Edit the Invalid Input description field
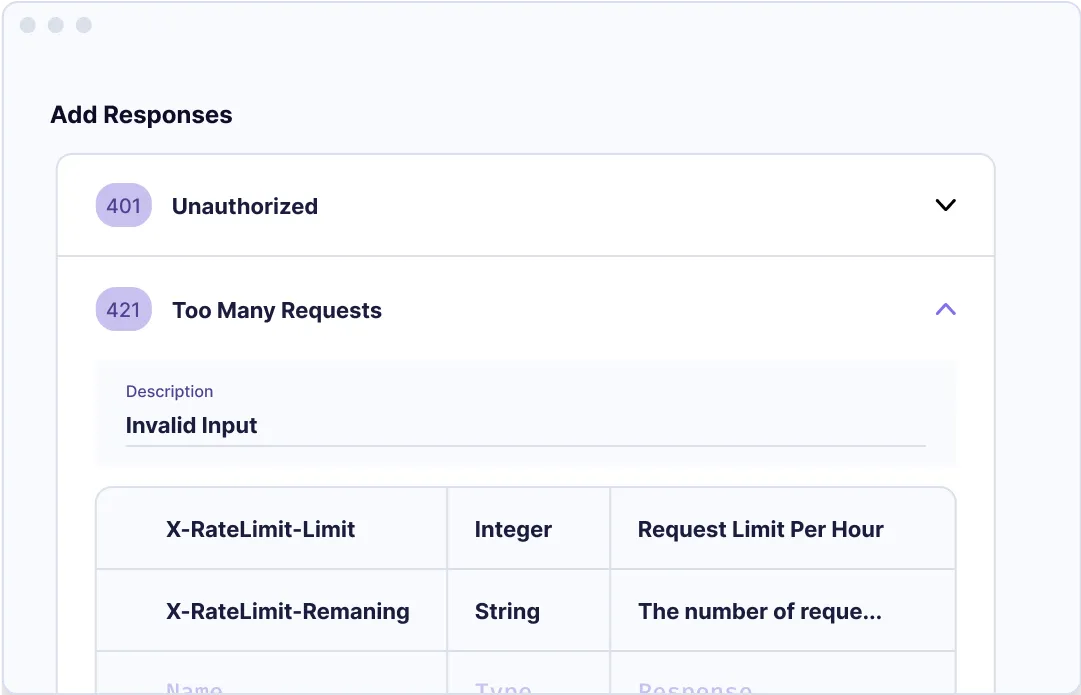Screen dimensions: 1081x695 tap(525, 426)
